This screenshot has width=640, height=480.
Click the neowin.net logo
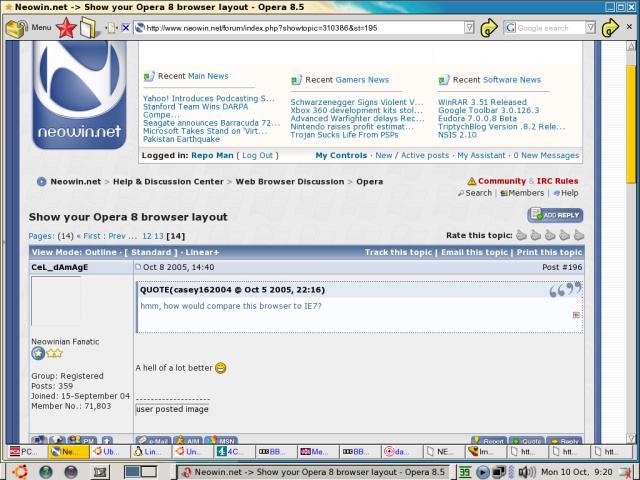click(79, 95)
